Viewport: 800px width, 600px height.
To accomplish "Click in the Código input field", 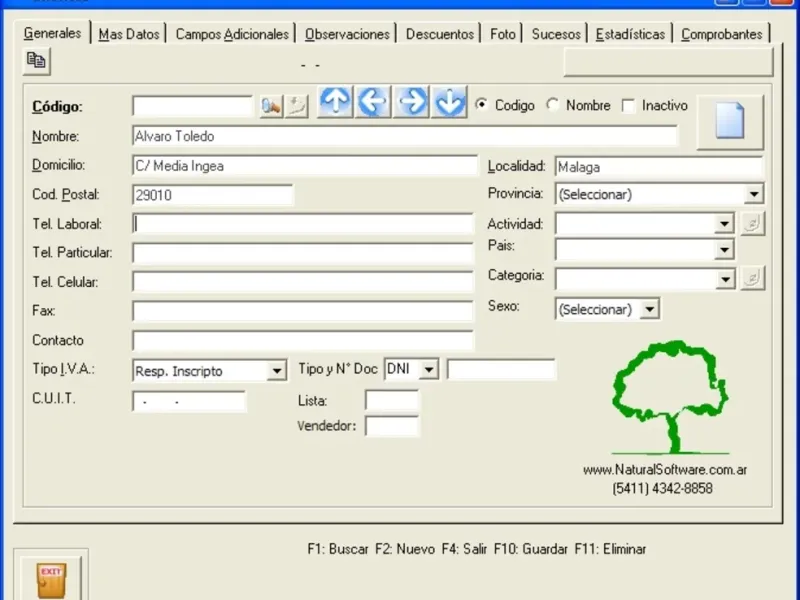I will 192,106.
